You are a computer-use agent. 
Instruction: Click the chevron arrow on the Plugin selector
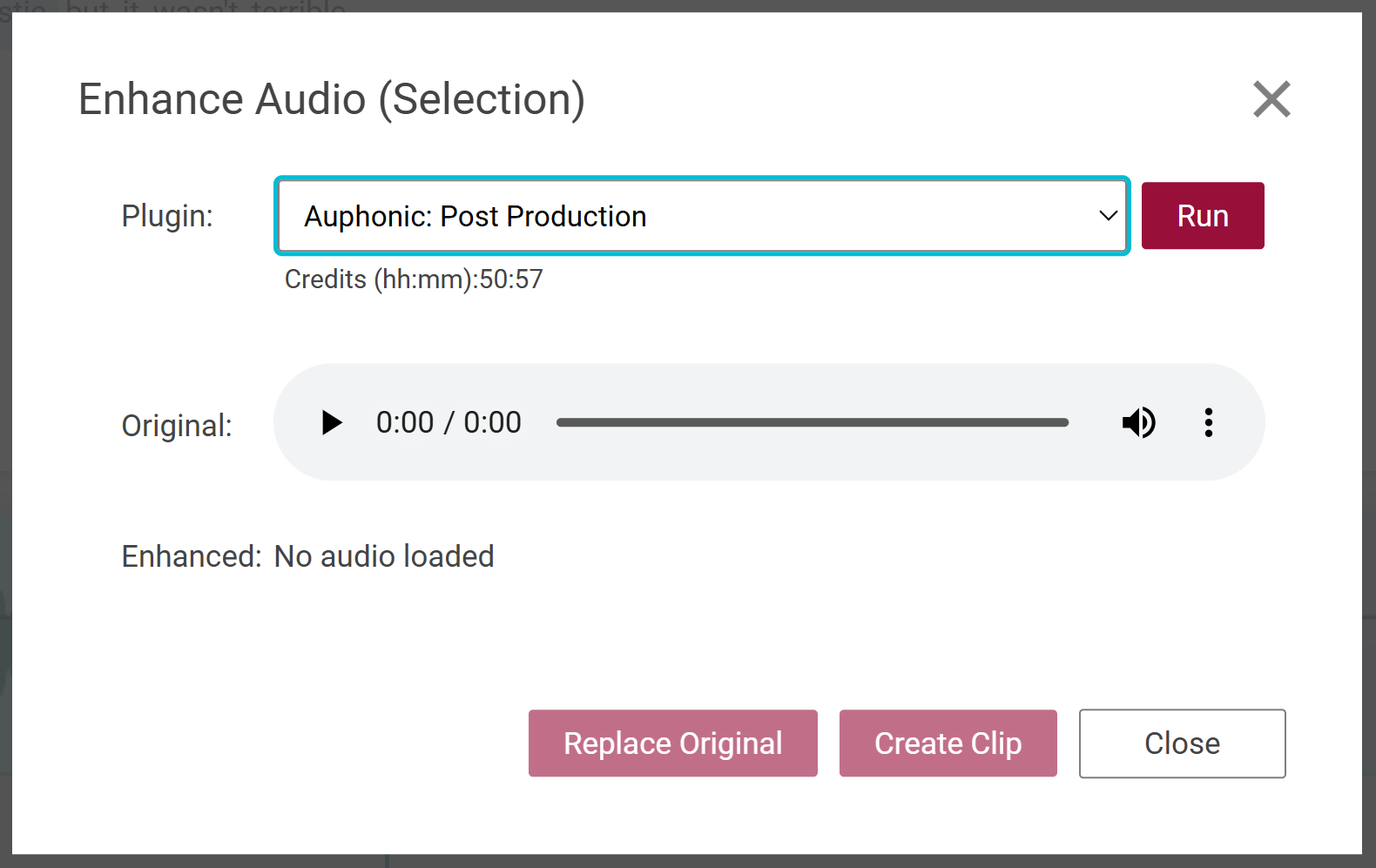point(1108,216)
